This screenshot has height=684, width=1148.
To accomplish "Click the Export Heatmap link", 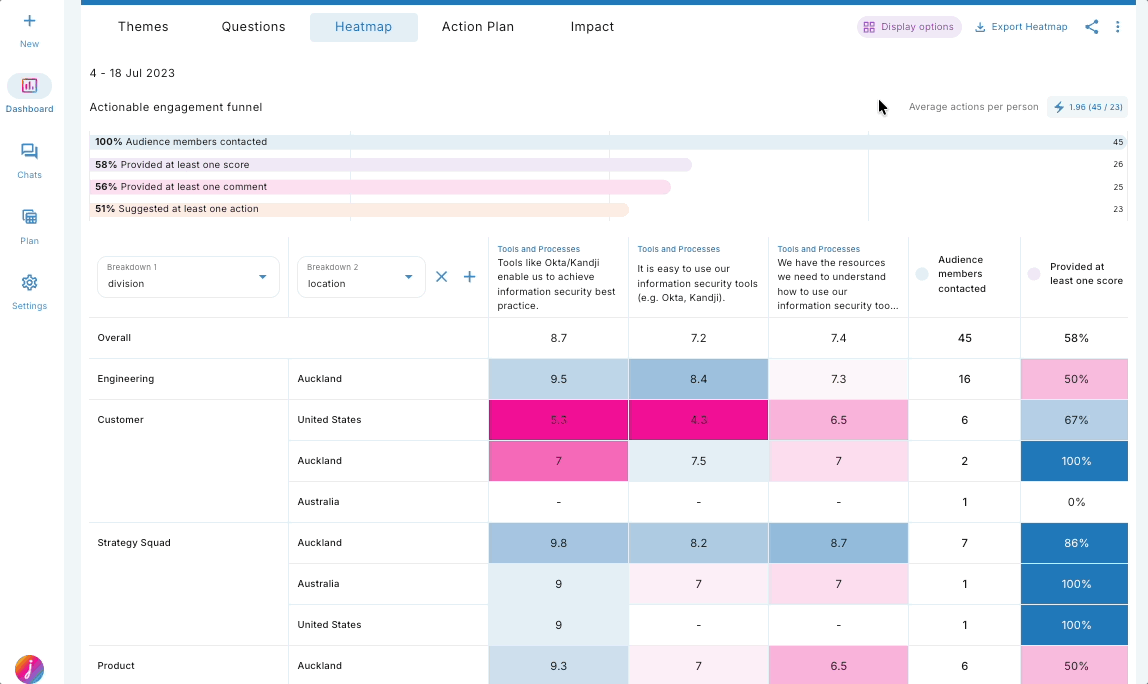I will point(1021,27).
